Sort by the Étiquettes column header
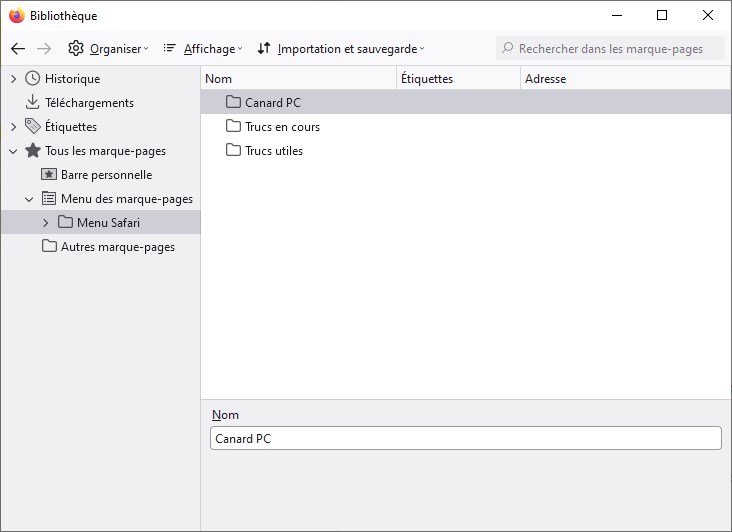 (x=458, y=78)
